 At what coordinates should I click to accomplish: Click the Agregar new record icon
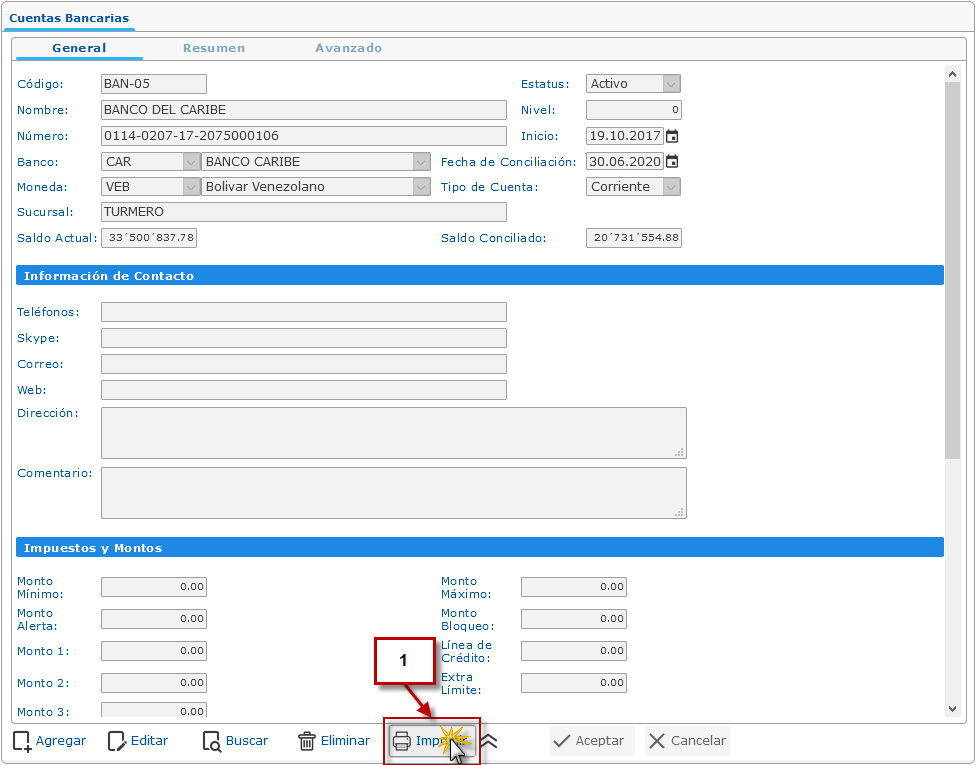[22, 741]
